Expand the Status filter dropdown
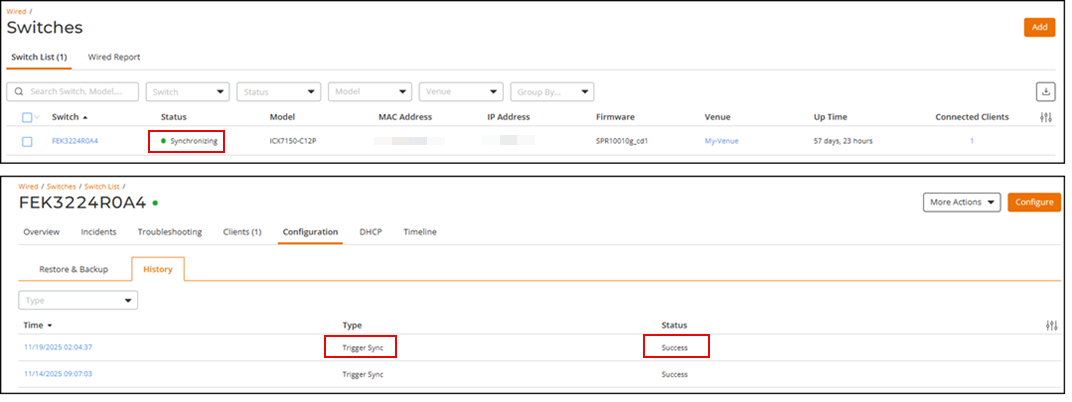The width and height of the screenshot is (1072, 402). pyautogui.click(x=279, y=92)
